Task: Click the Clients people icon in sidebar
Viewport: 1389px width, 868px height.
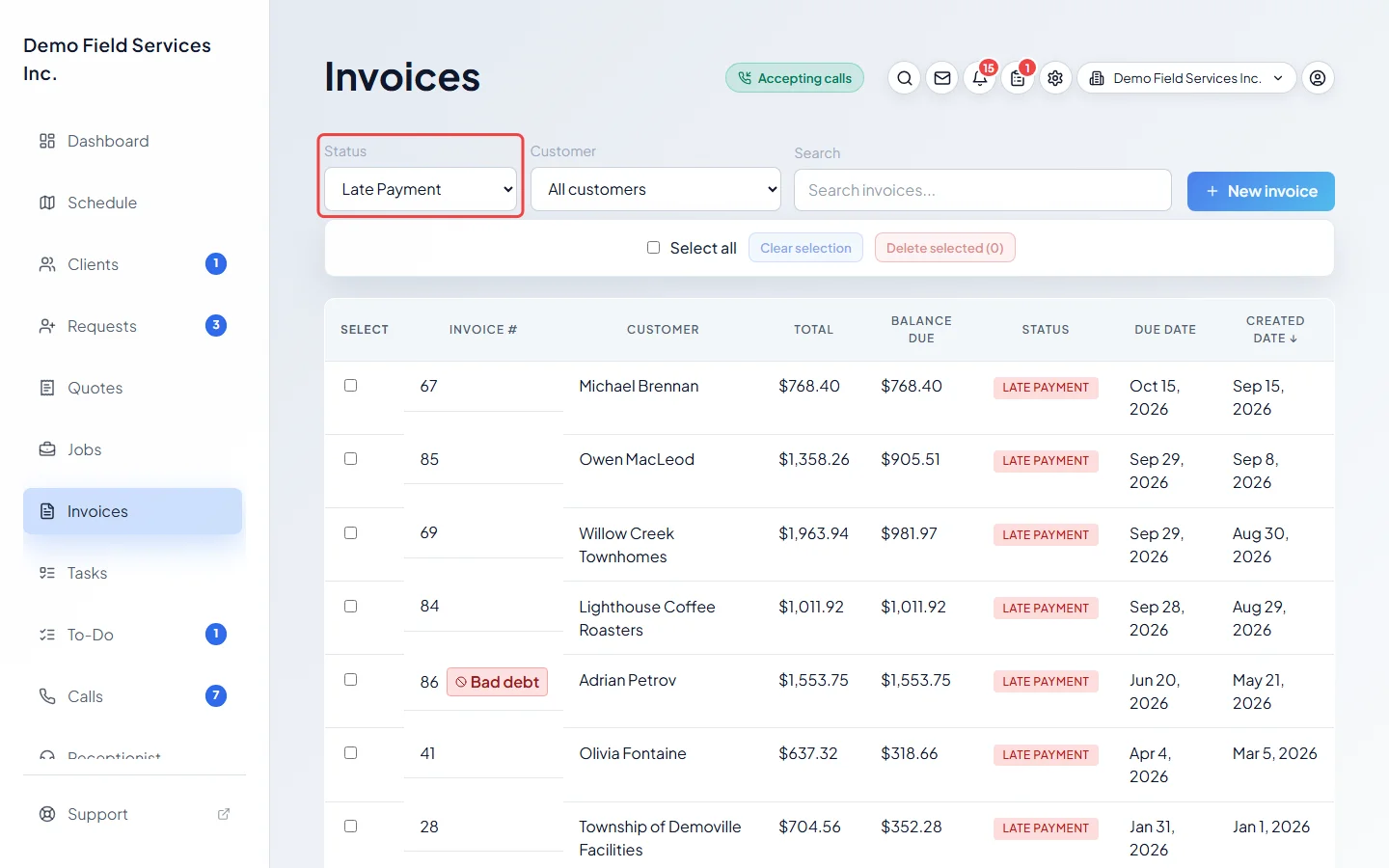Action: click(x=47, y=264)
